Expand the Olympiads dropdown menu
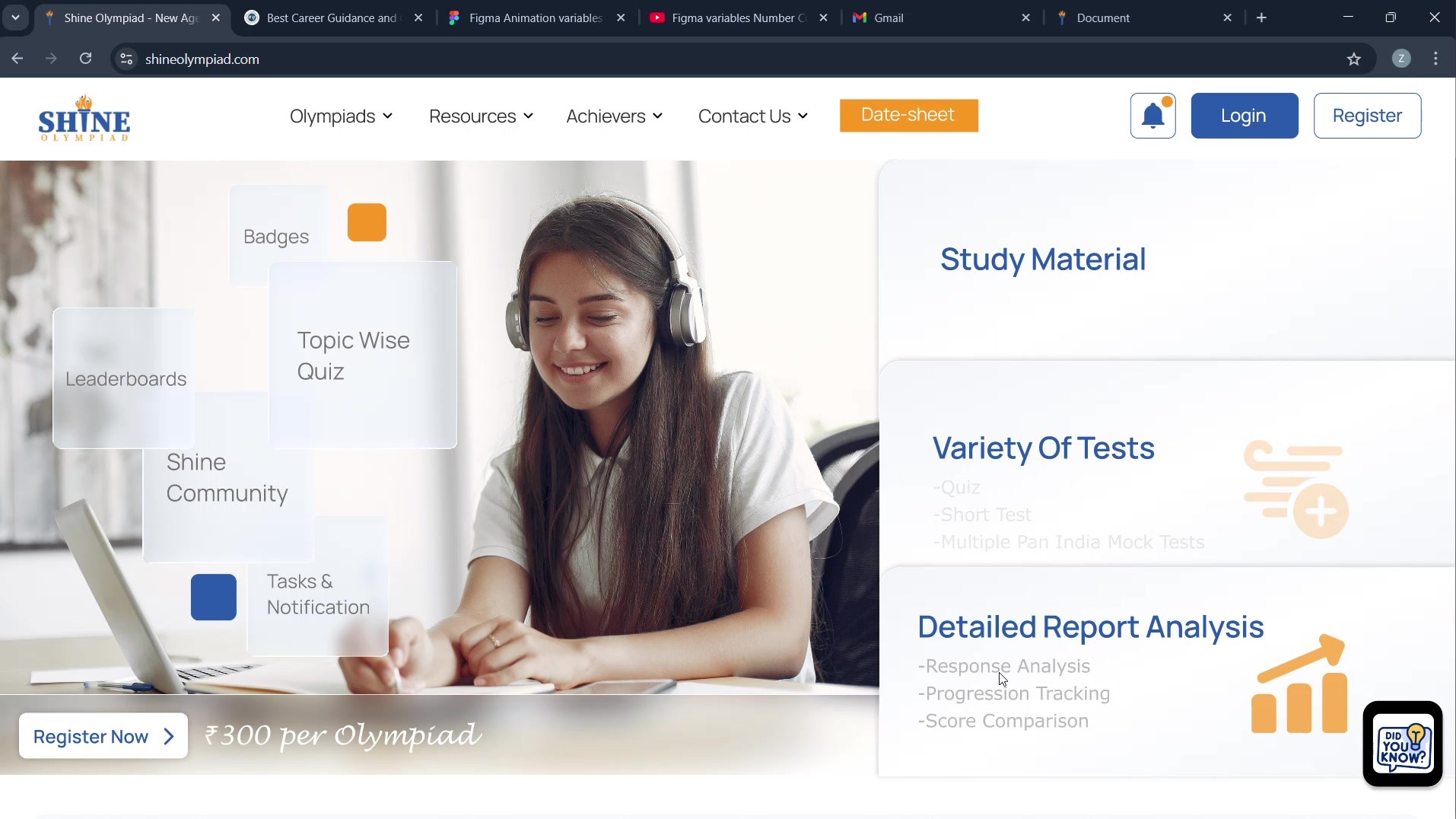 341,116
